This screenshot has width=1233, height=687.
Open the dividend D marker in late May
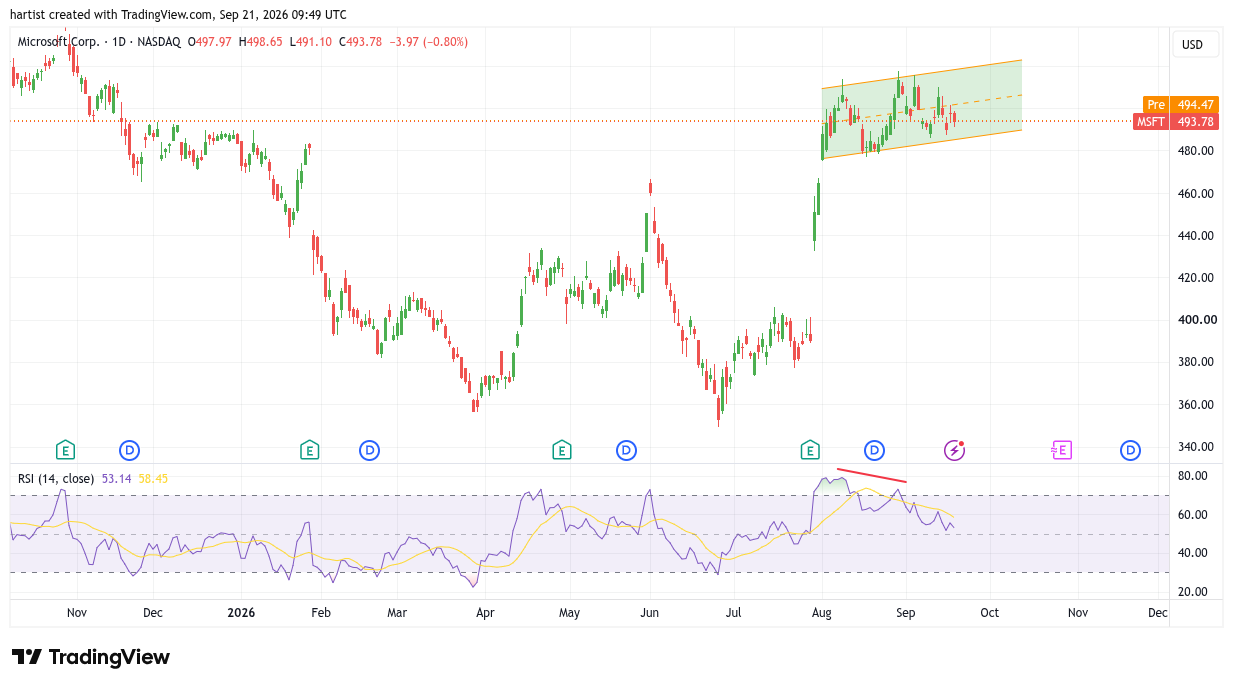pyautogui.click(x=627, y=450)
